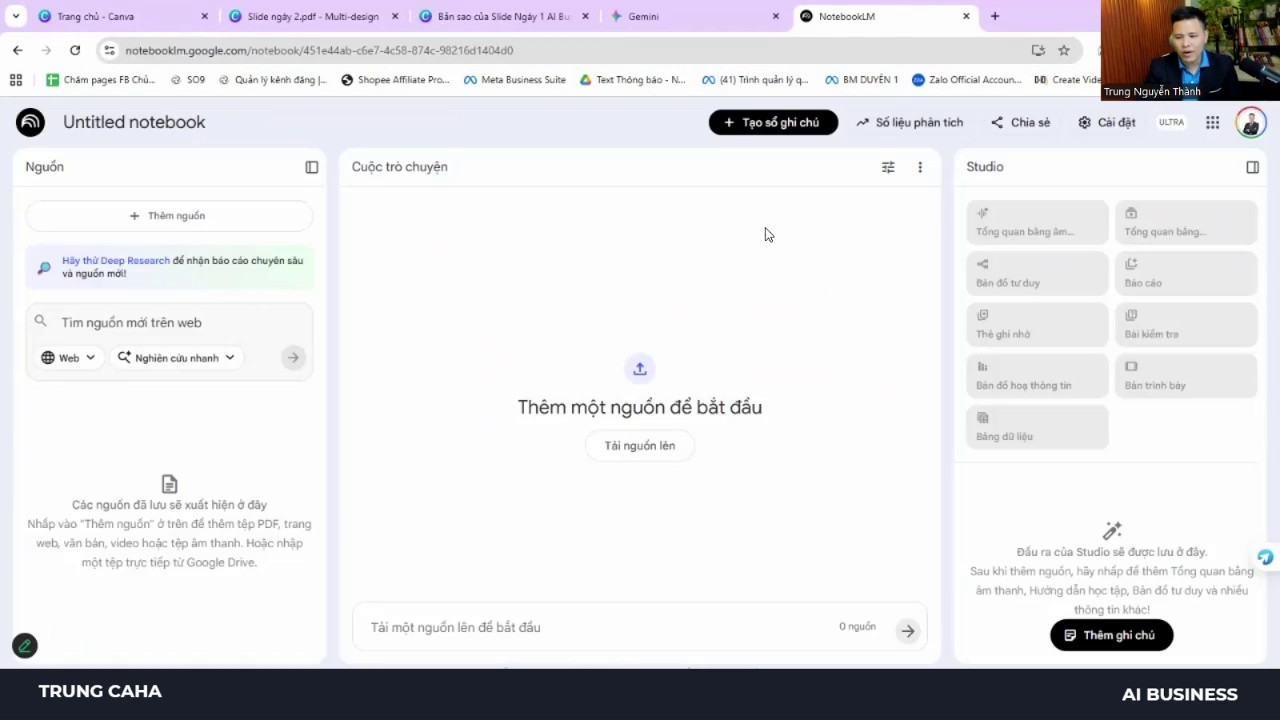Open the SO9 bookmark
This screenshot has width=1280, height=720.
188,80
